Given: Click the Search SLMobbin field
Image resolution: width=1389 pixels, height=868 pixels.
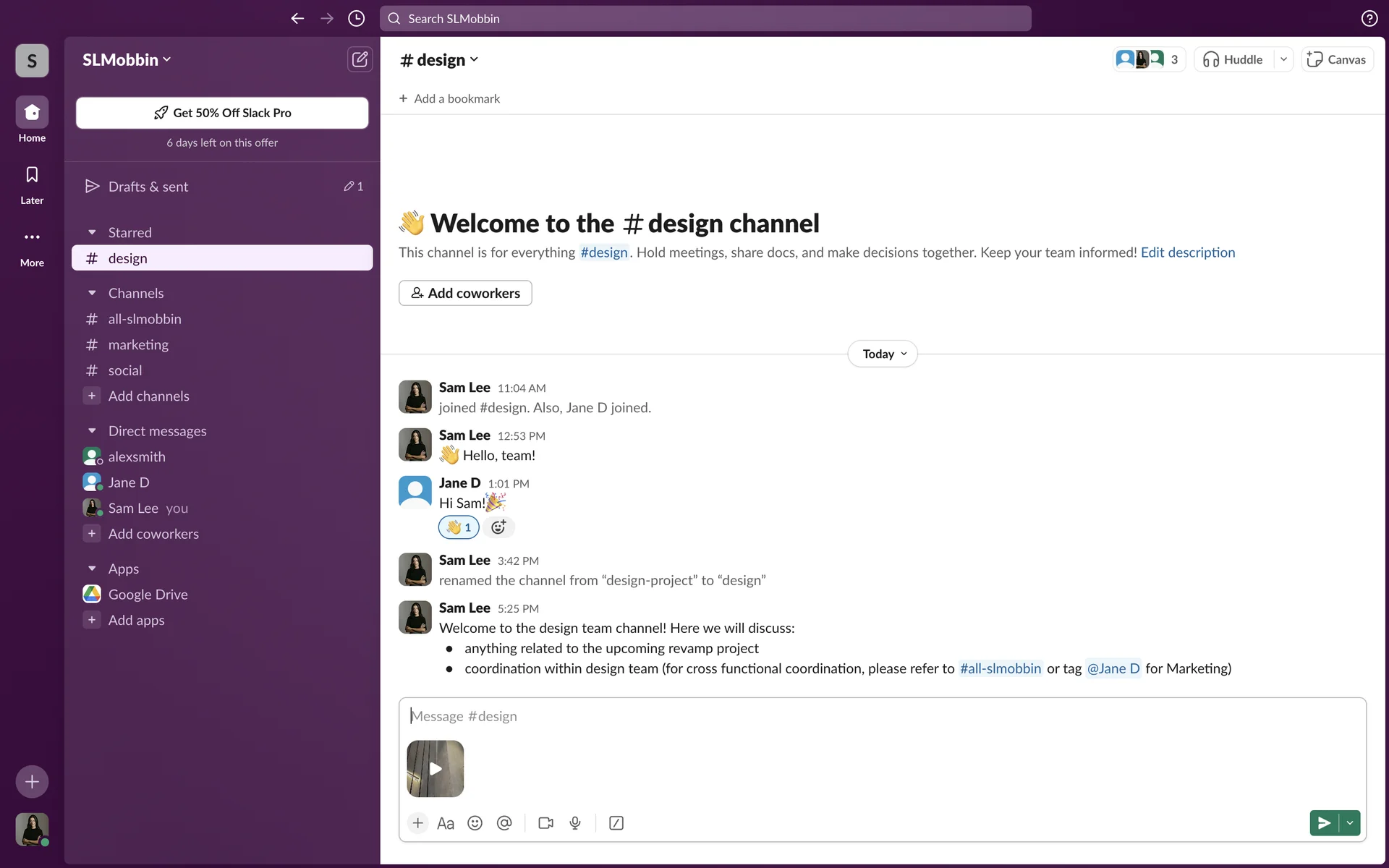Looking at the screenshot, I should pos(705,19).
